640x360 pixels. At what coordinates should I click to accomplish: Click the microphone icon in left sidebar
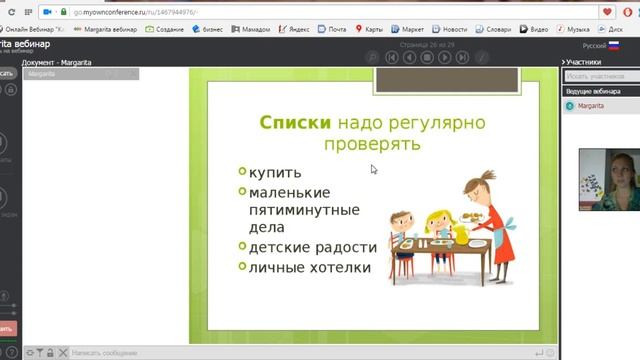coord(4,296)
